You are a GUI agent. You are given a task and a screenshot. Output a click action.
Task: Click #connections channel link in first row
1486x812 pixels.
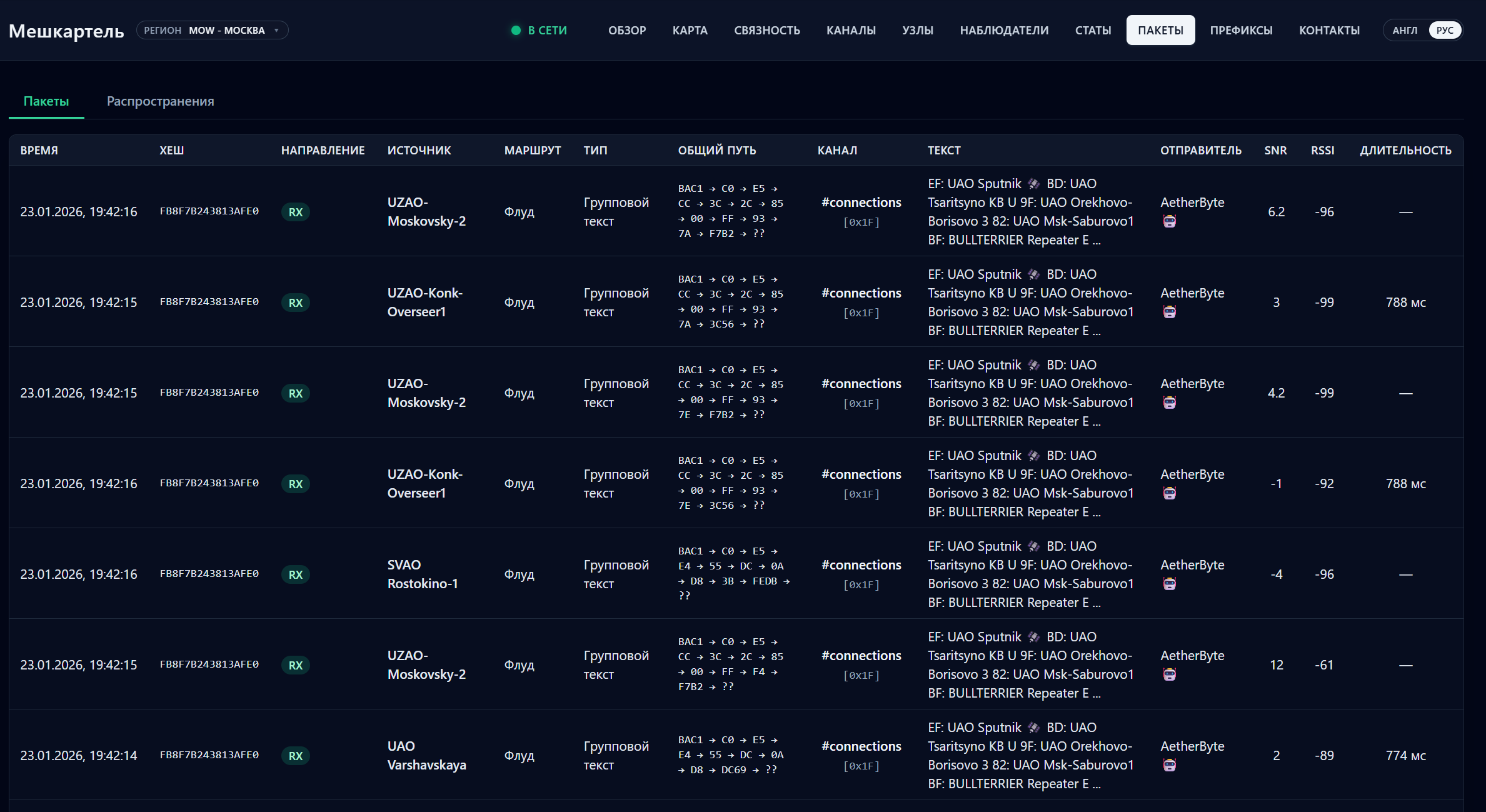pos(861,203)
